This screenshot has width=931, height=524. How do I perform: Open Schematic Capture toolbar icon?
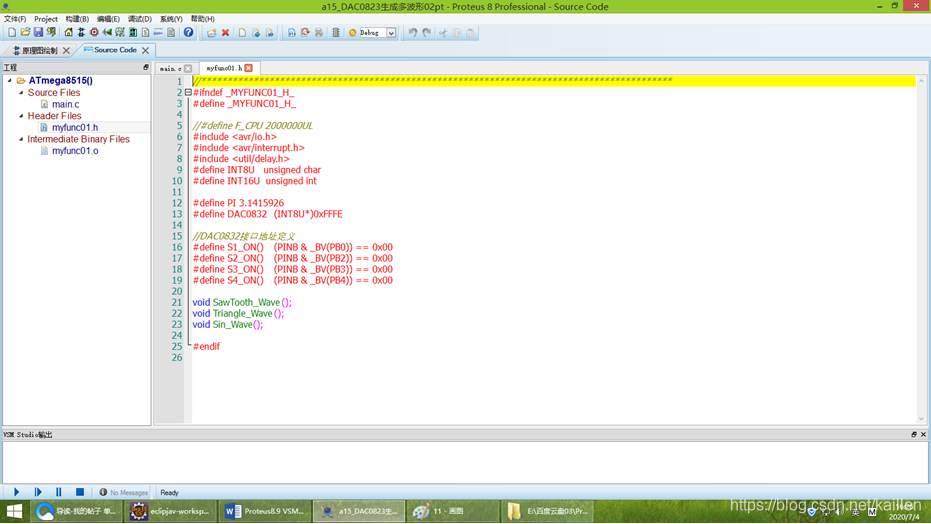pos(81,33)
